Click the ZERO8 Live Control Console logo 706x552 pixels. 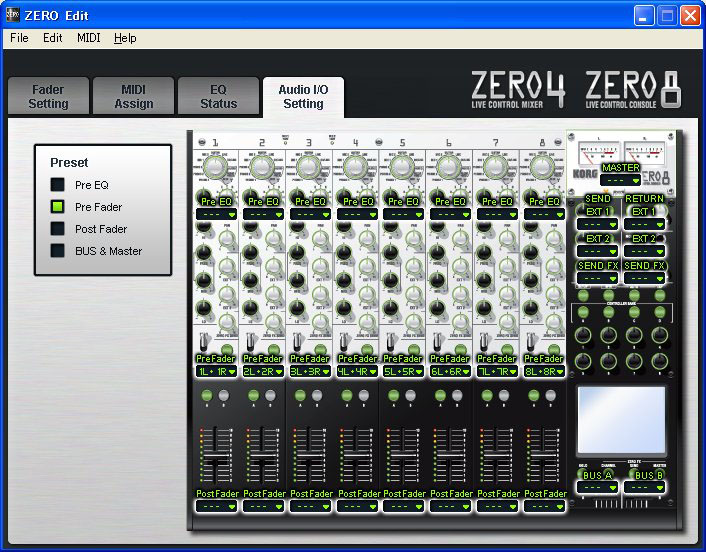coord(633,89)
